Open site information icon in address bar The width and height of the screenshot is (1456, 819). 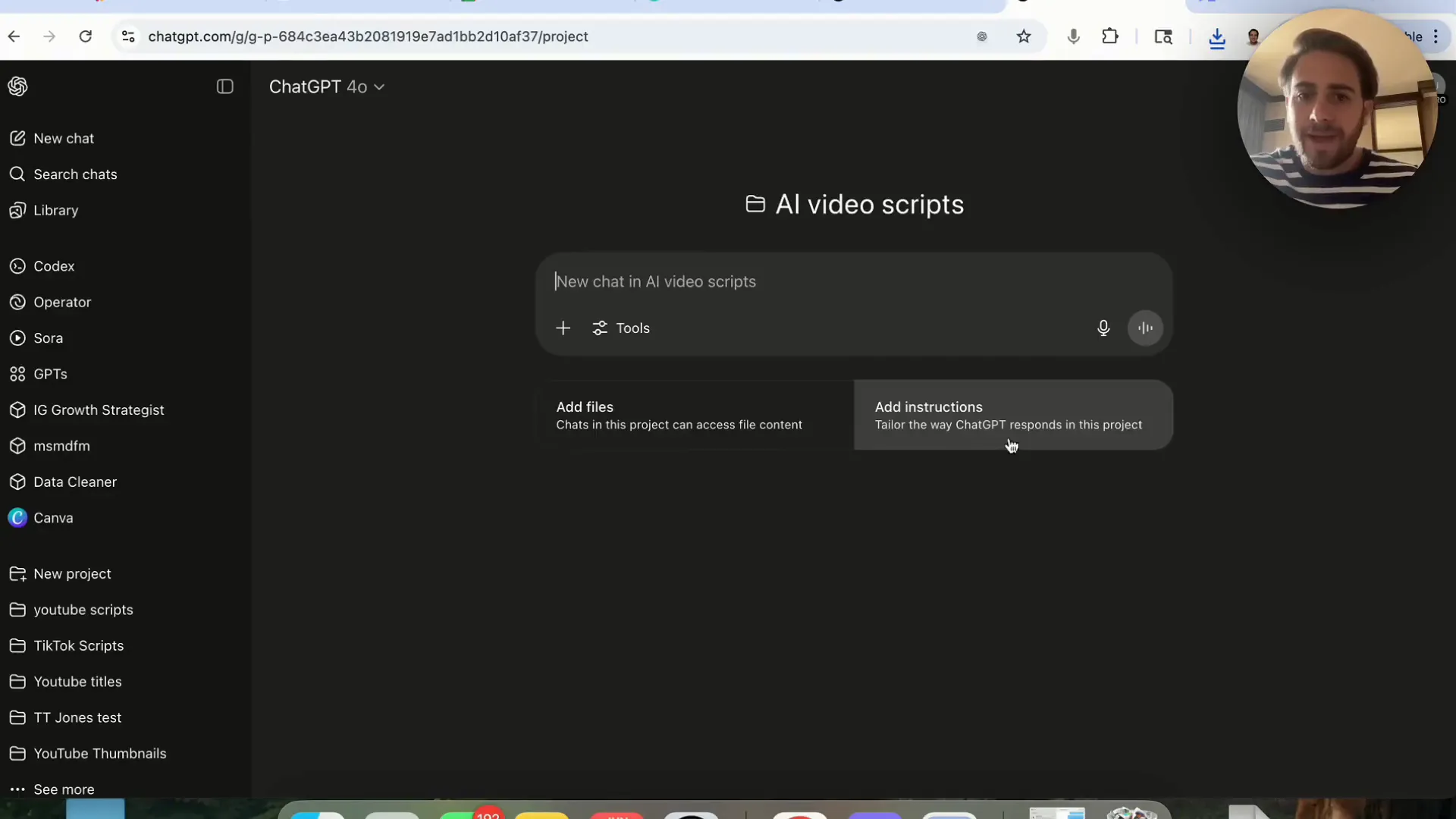(128, 36)
